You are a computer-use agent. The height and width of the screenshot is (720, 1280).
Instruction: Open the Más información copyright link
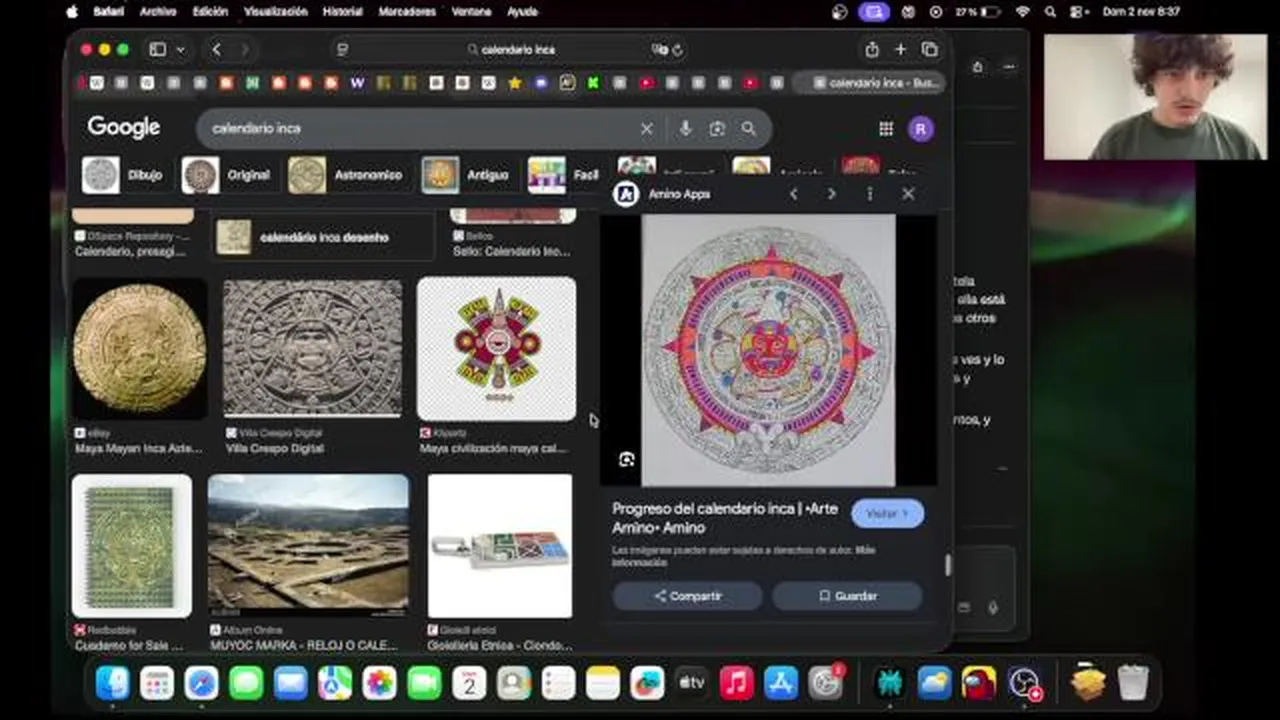tap(744, 556)
